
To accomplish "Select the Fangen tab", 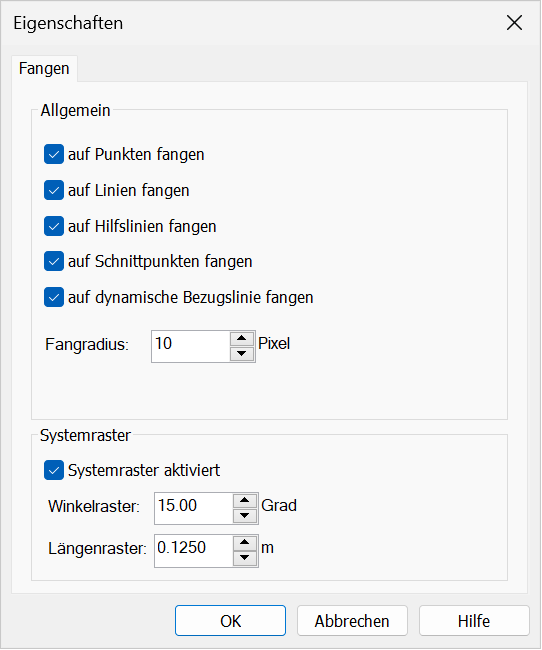I will click(44, 68).
